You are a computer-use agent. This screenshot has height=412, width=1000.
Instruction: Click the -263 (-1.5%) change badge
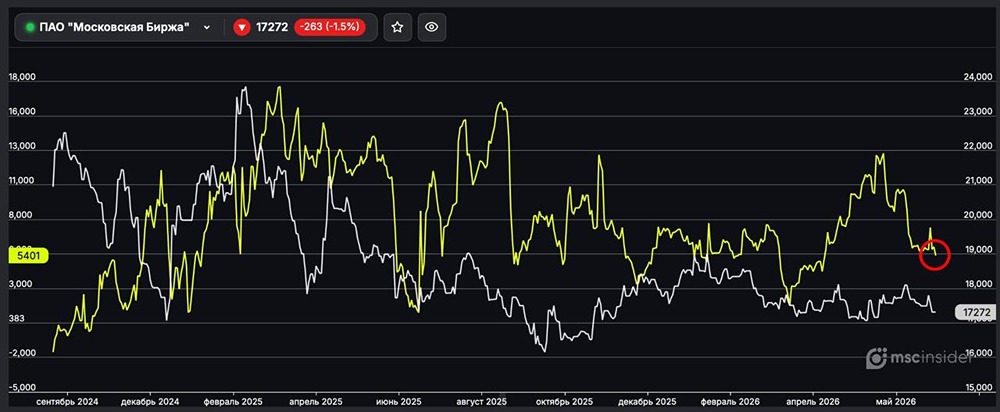coord(330,27)
